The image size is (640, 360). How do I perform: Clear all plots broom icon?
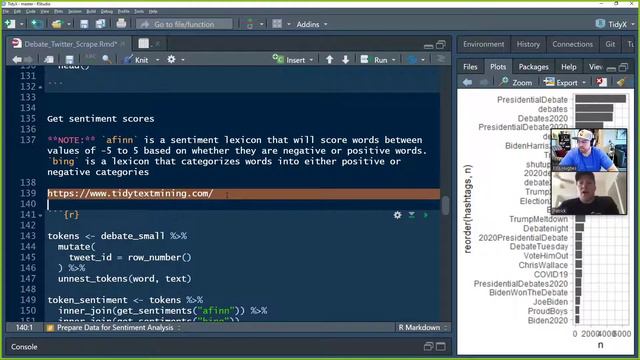pos(621,82)
